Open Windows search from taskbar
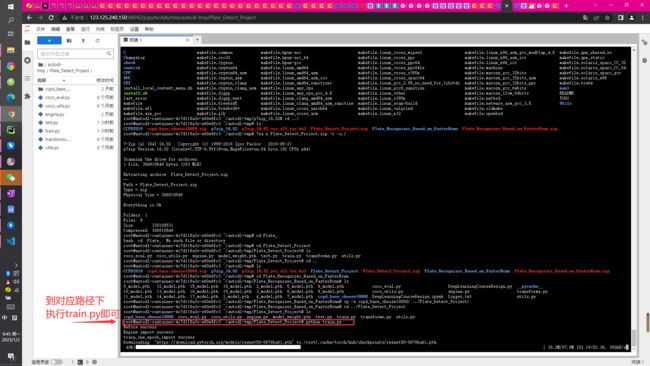Viewport: 650px width, 366px height. click(11, 20)
